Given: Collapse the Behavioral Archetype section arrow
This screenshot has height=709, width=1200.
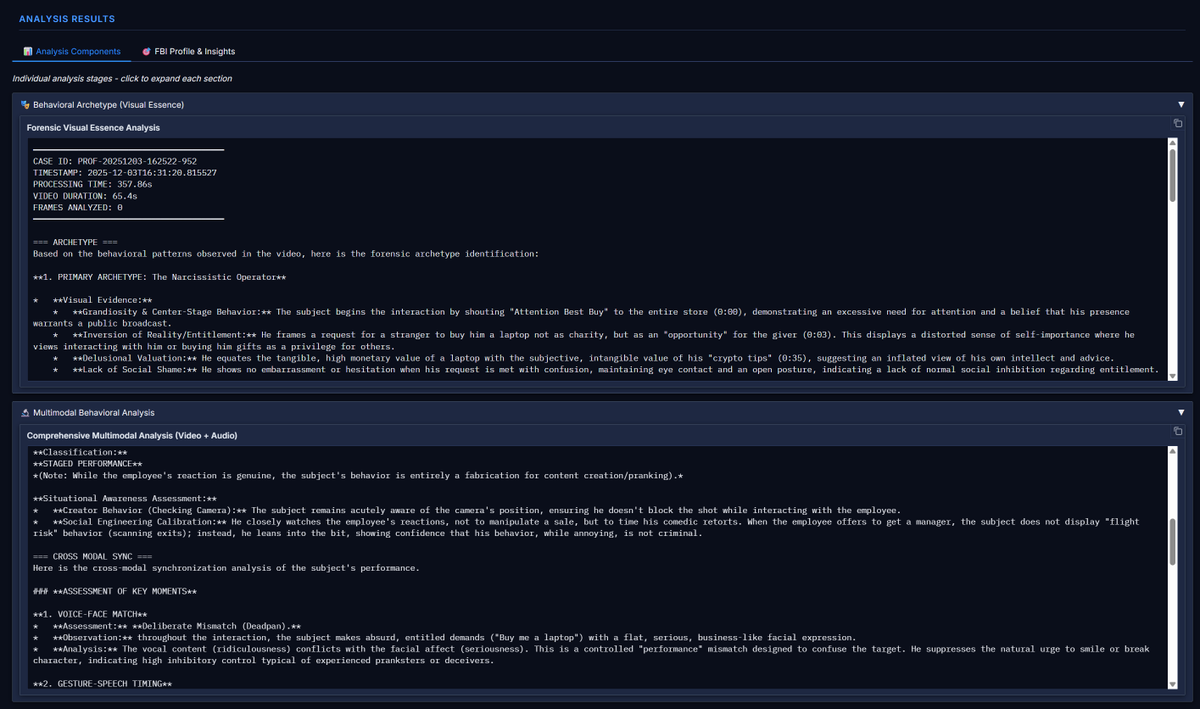Looking at the screenshot, I should [x=1181, y=104].
